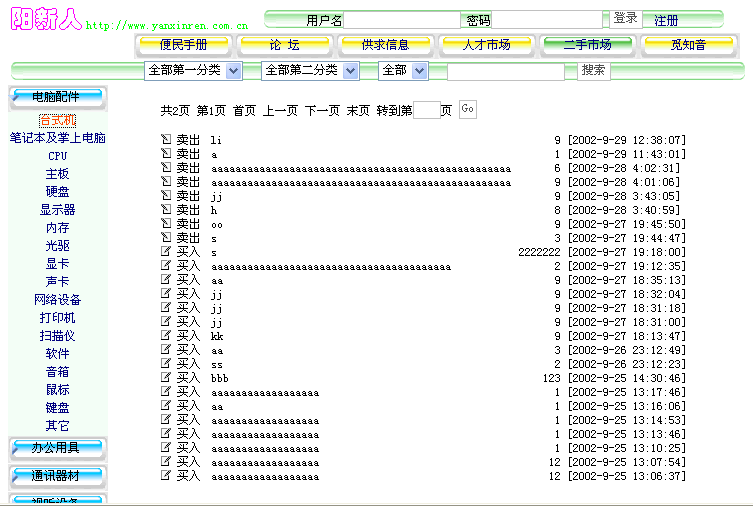Expand the 办公用具 sidebar category
This screenshot has width=753, height=506.
click(56, 447)
